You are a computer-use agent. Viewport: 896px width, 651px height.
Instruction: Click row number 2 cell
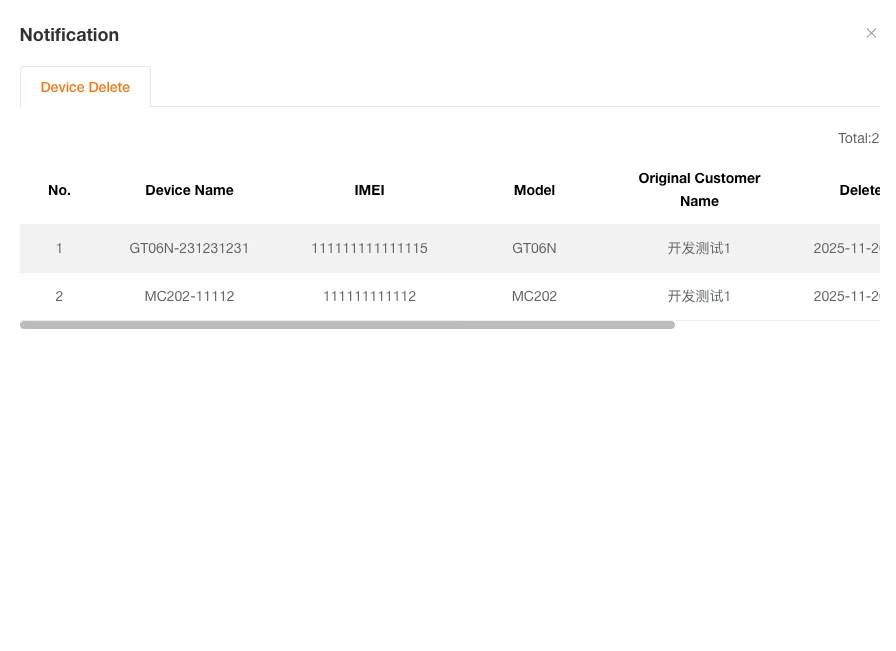(x=59, y=296)
